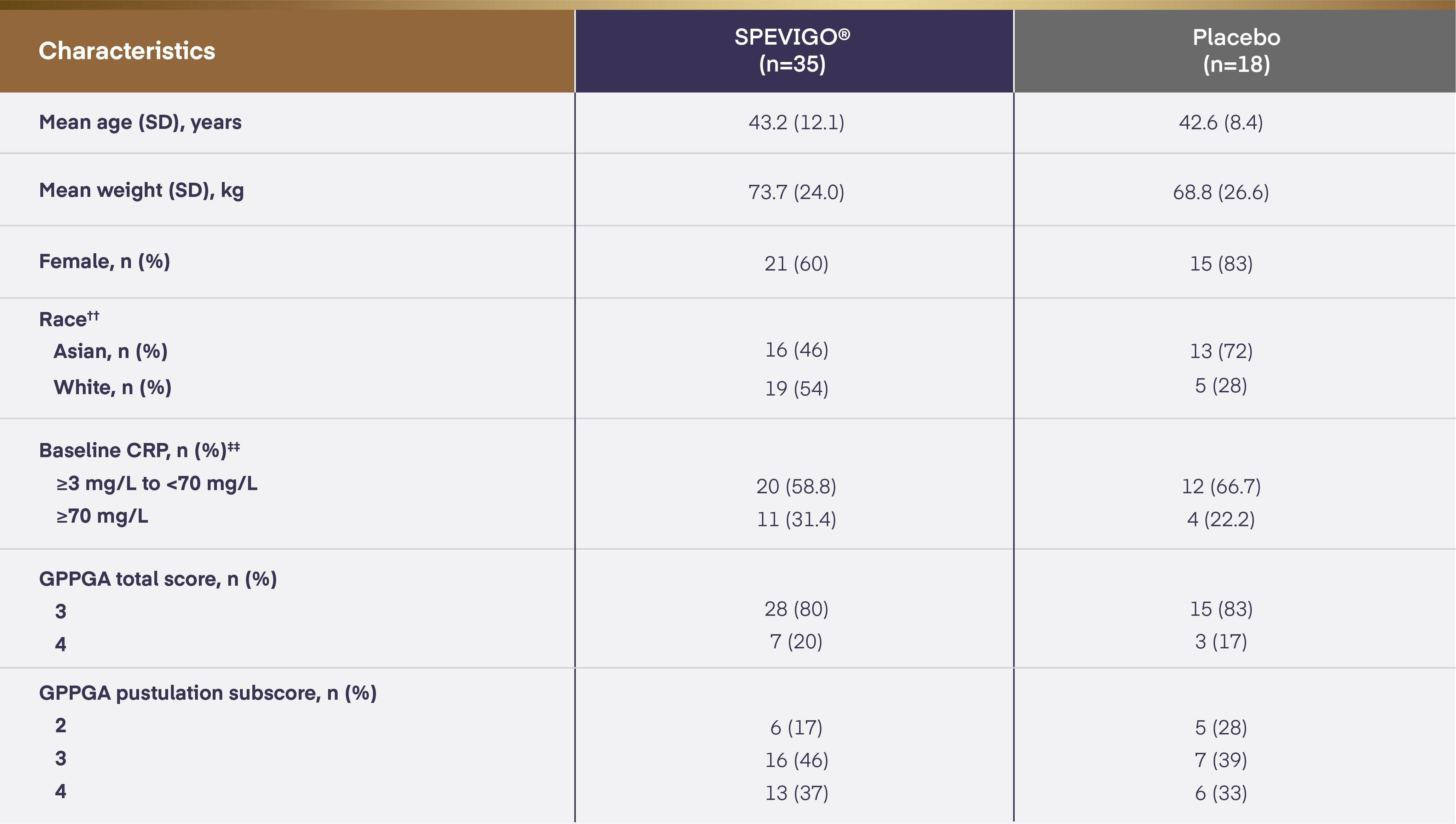Click the Race row heading
This screenshot has height=824, width=1456.
[x=68, y=319]
